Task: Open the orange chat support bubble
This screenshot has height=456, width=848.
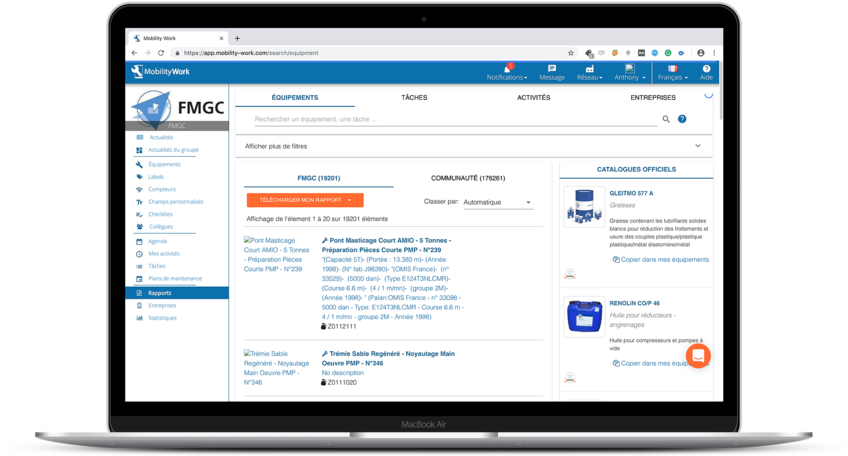Action: tap(698, 356)
